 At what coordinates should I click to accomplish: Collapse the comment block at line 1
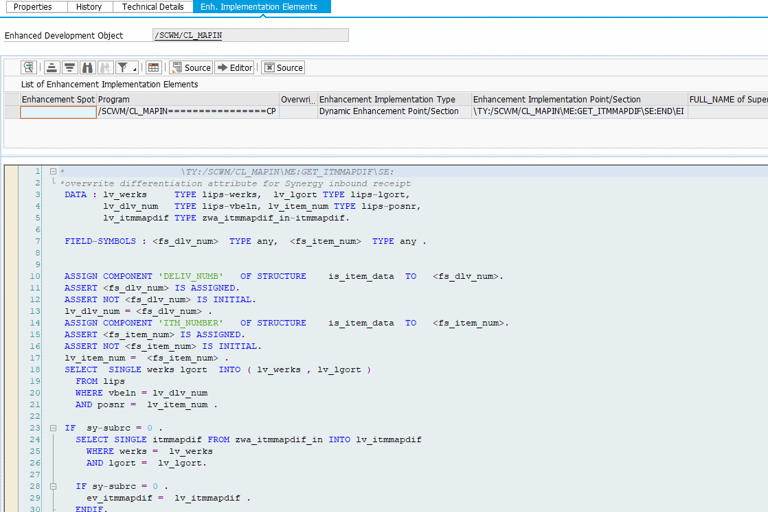[x=53, y=171]
